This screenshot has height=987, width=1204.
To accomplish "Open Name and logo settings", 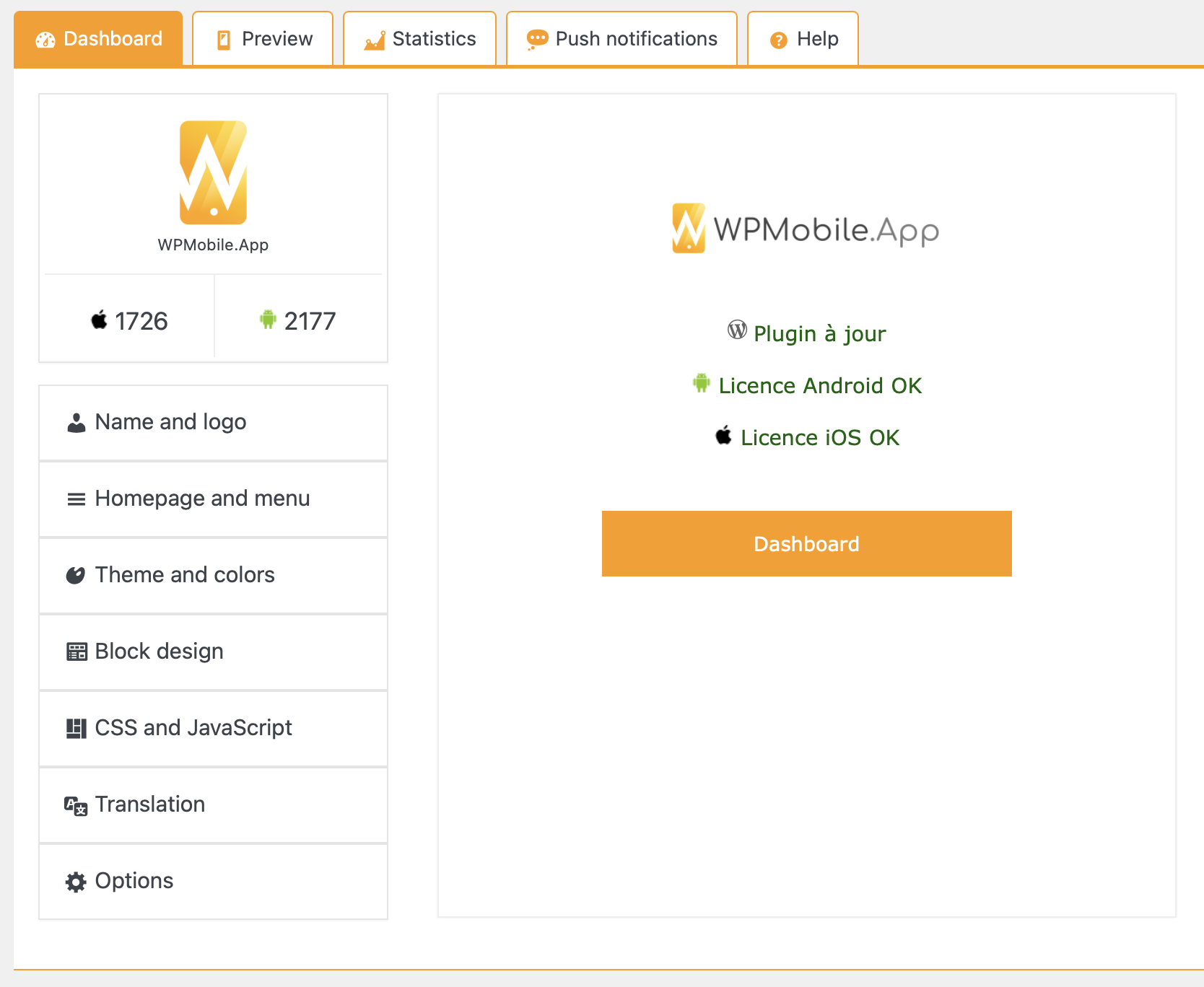I will (213, 423).
